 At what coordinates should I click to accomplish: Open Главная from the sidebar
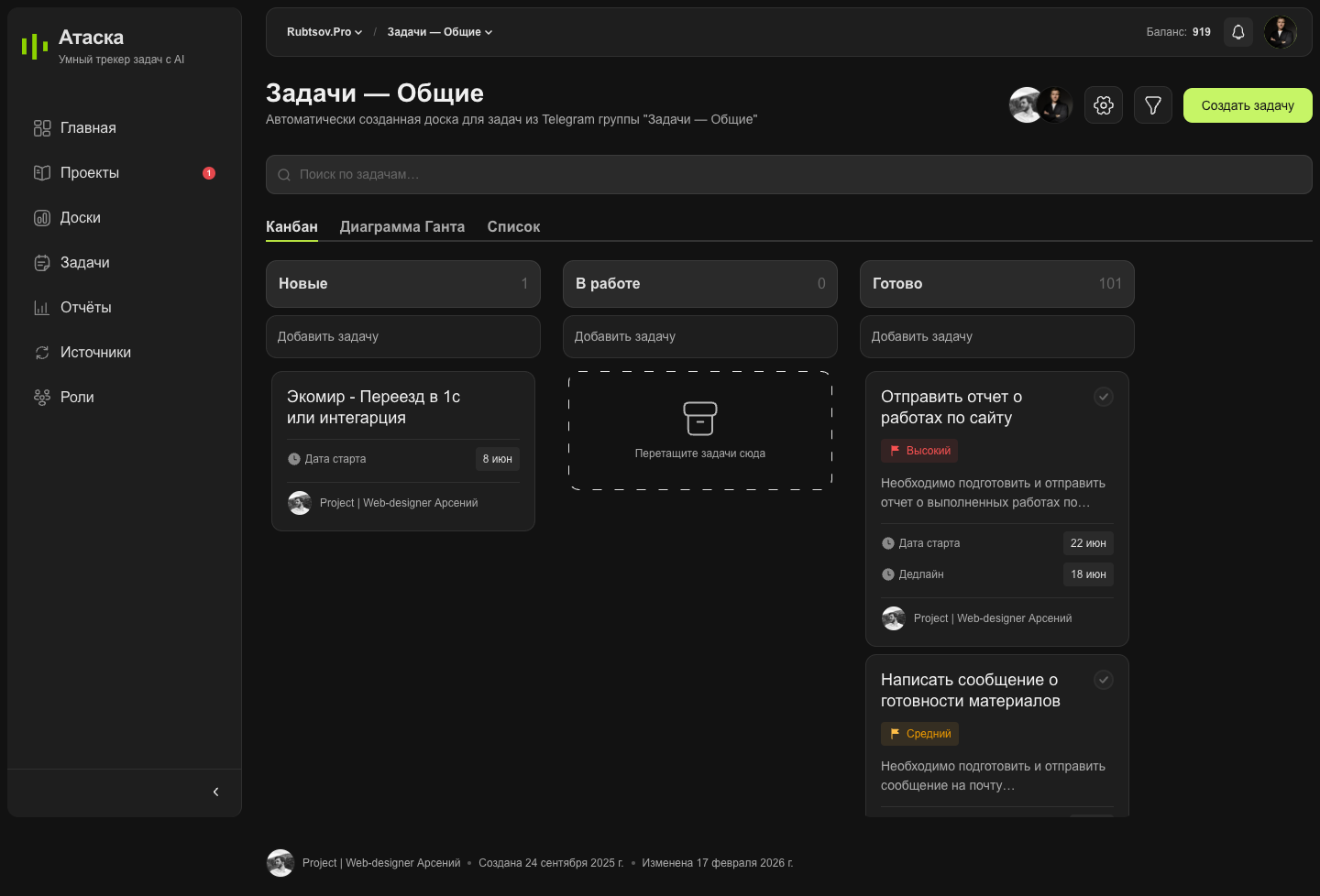[125, 128]
